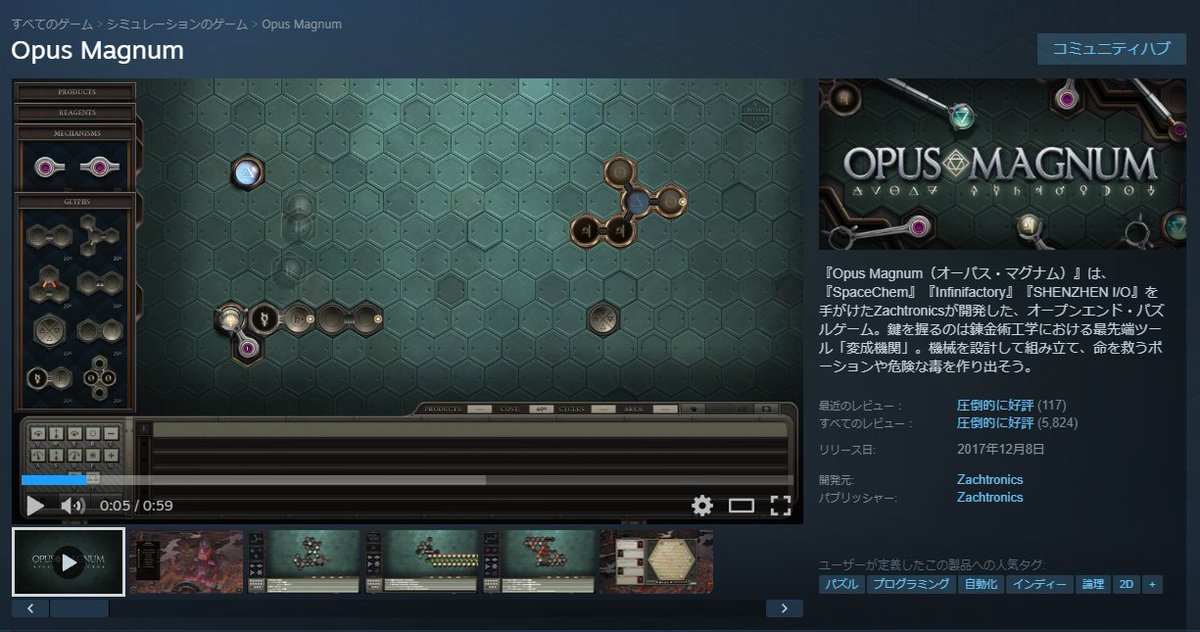Viewport: 1200px width, 632px height.
Task: Switch video to theater mode
Action: [741, 505]
